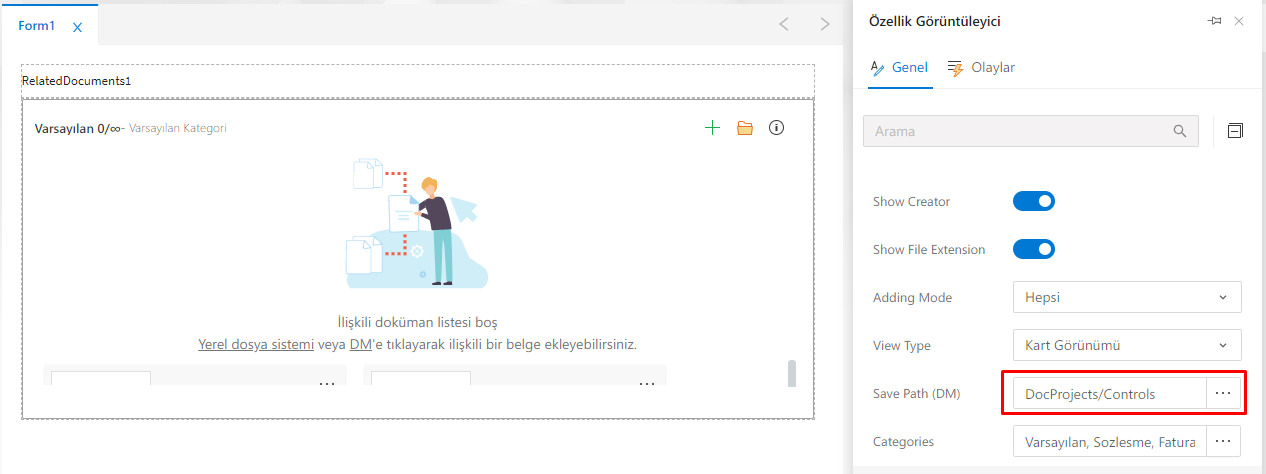Click the first card's ellipsis menu

[x=327, y=383]
